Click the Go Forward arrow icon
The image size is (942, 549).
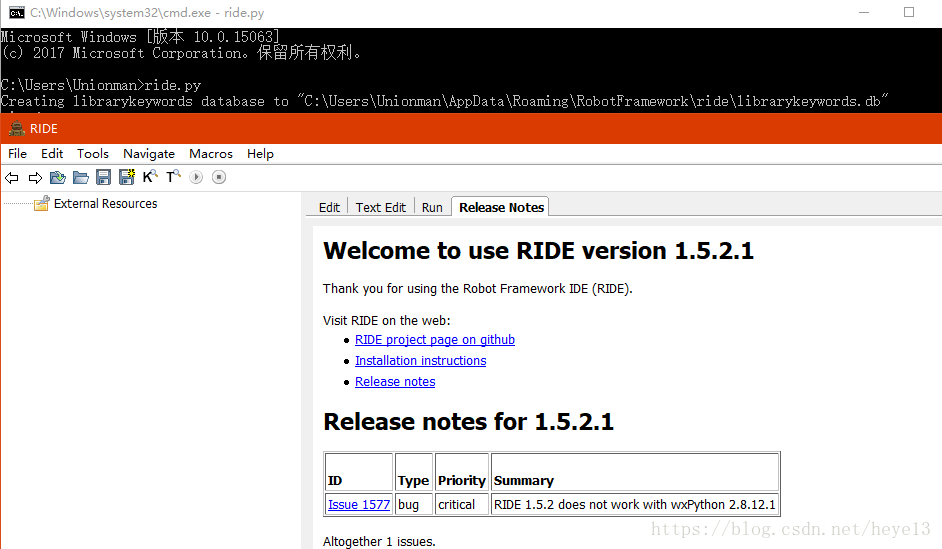[x=35, y=177]
